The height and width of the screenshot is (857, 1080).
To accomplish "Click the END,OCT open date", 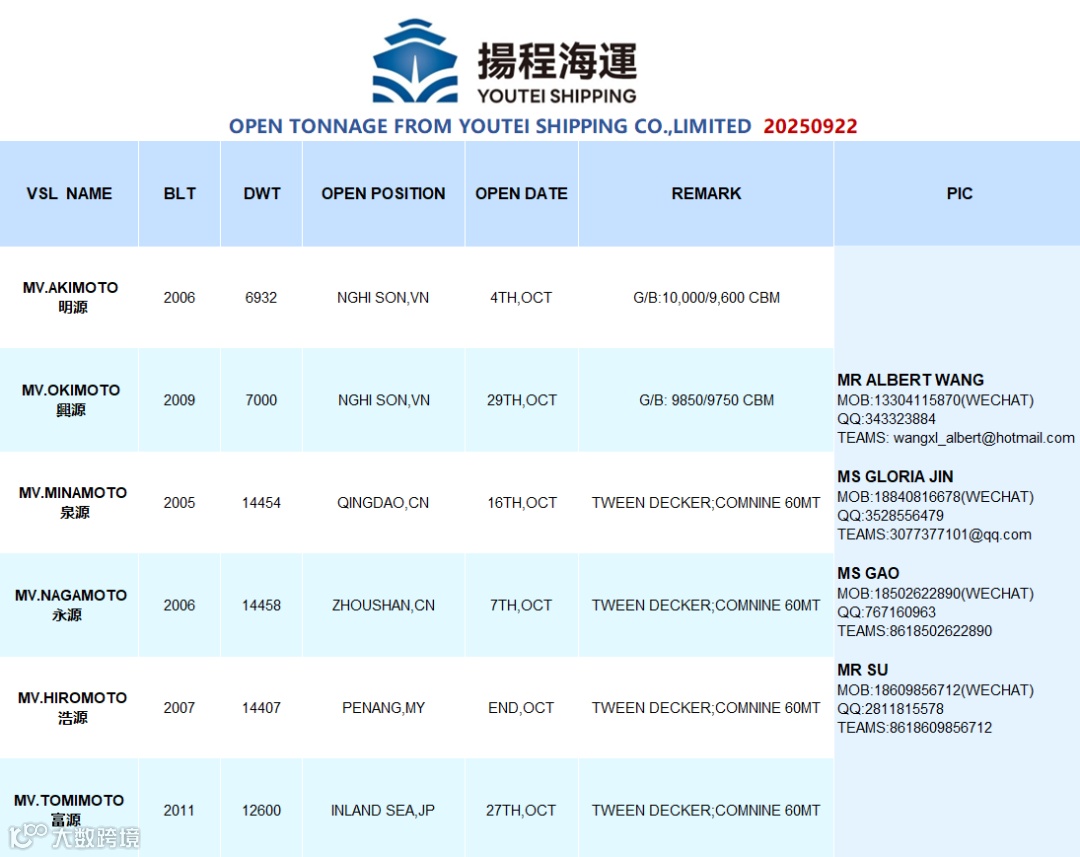I will point(521,708).
